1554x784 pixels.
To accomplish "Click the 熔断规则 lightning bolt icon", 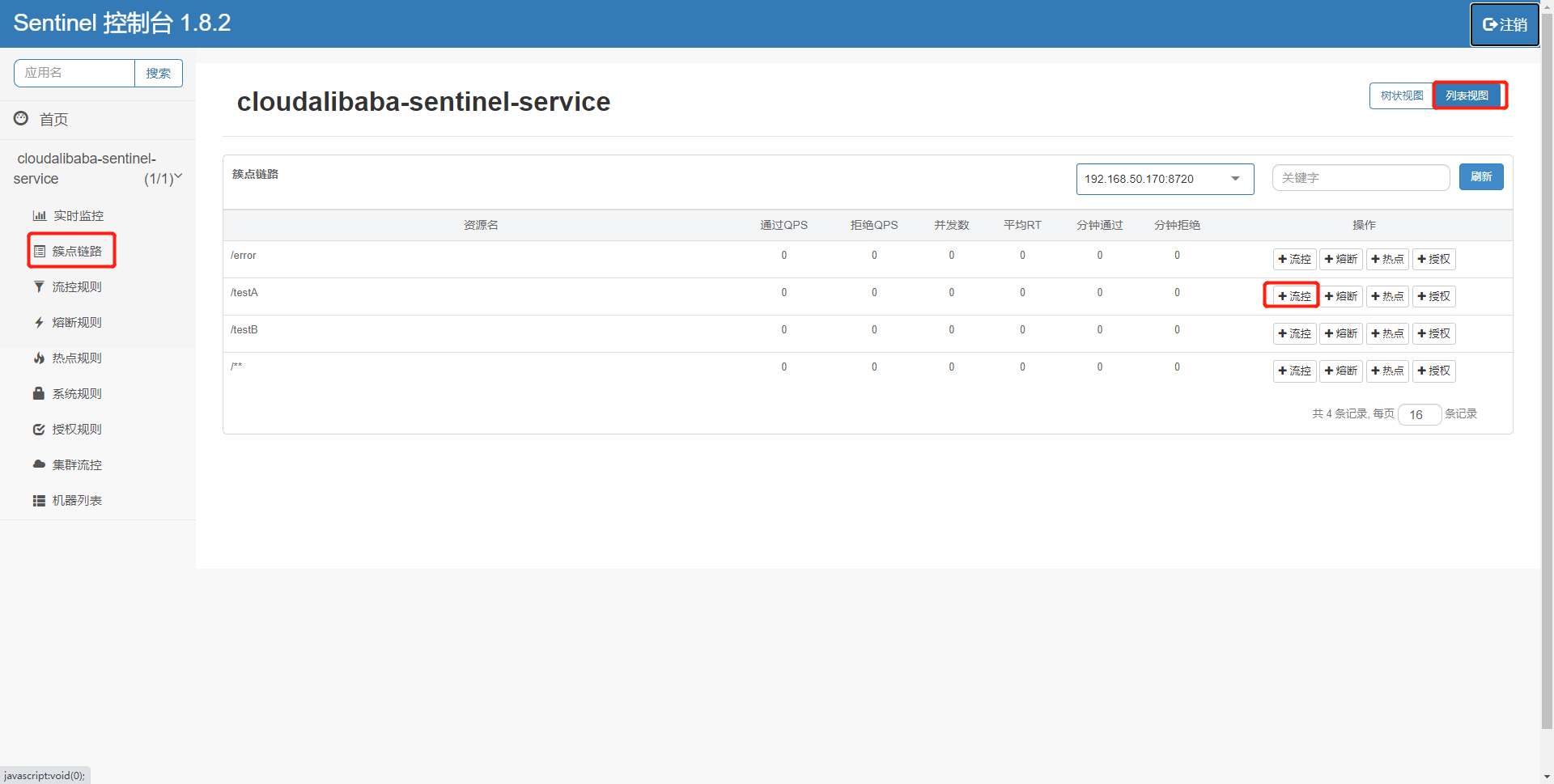I will tap(39, 322).
